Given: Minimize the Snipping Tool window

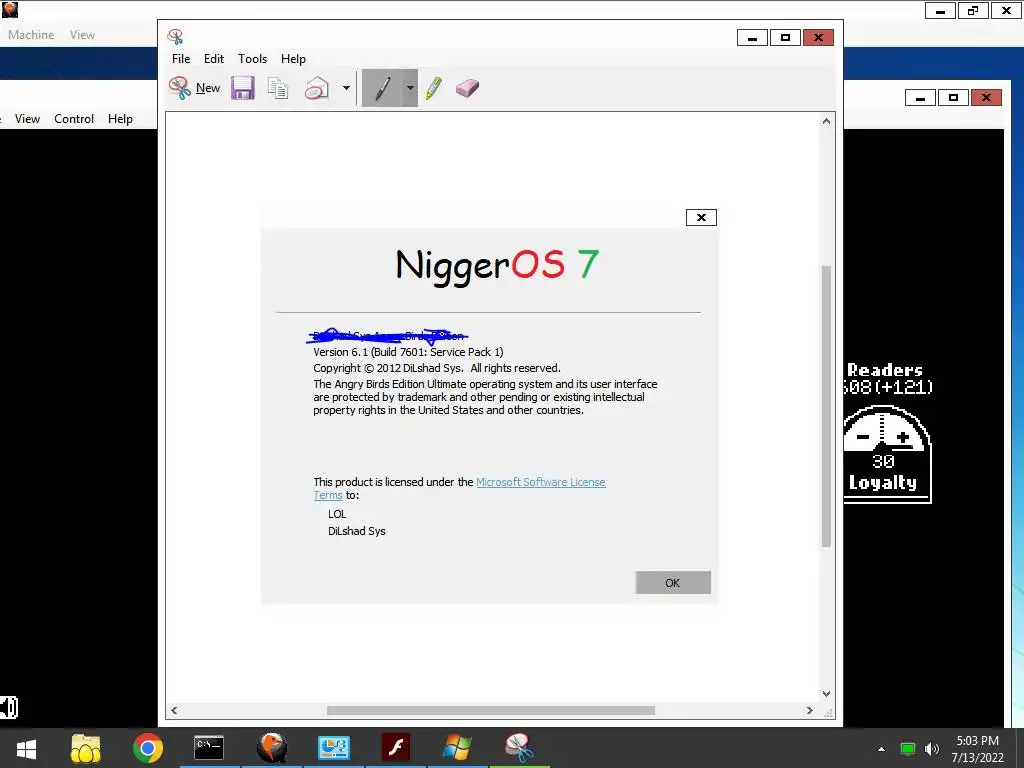Looking at the screenshot, I should coord(752,38).
